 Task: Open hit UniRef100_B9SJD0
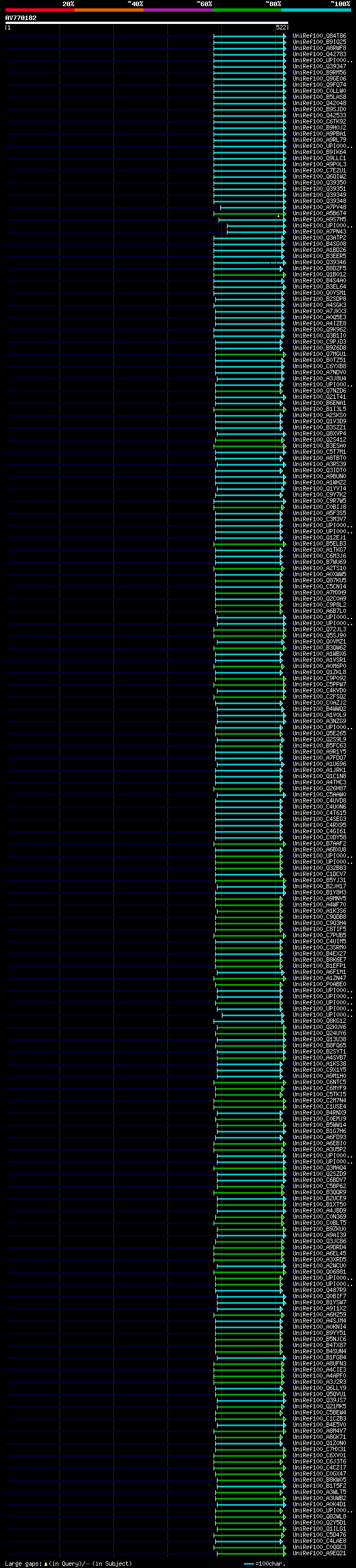pyautogui.click(x=319, y=110)
